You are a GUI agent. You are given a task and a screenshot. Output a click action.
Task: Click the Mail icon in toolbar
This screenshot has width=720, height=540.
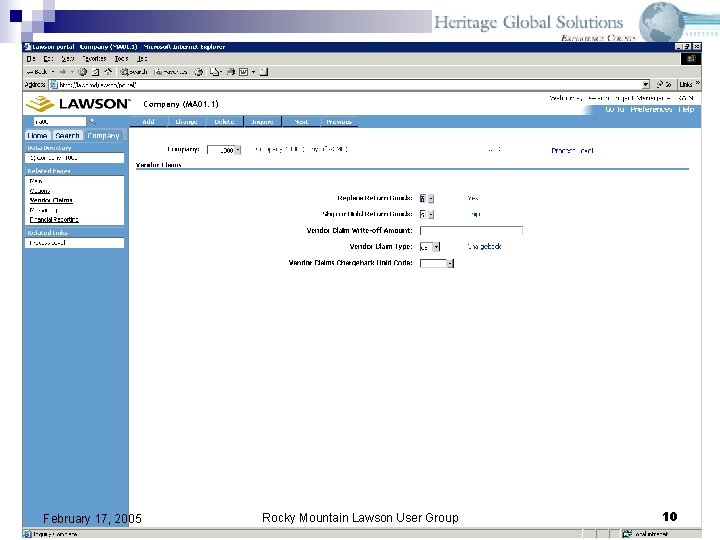214,72
